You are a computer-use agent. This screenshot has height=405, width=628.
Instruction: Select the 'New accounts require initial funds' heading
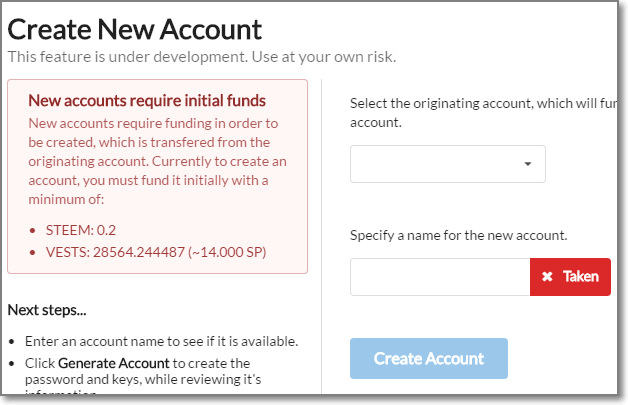click(x=147, y=100)
